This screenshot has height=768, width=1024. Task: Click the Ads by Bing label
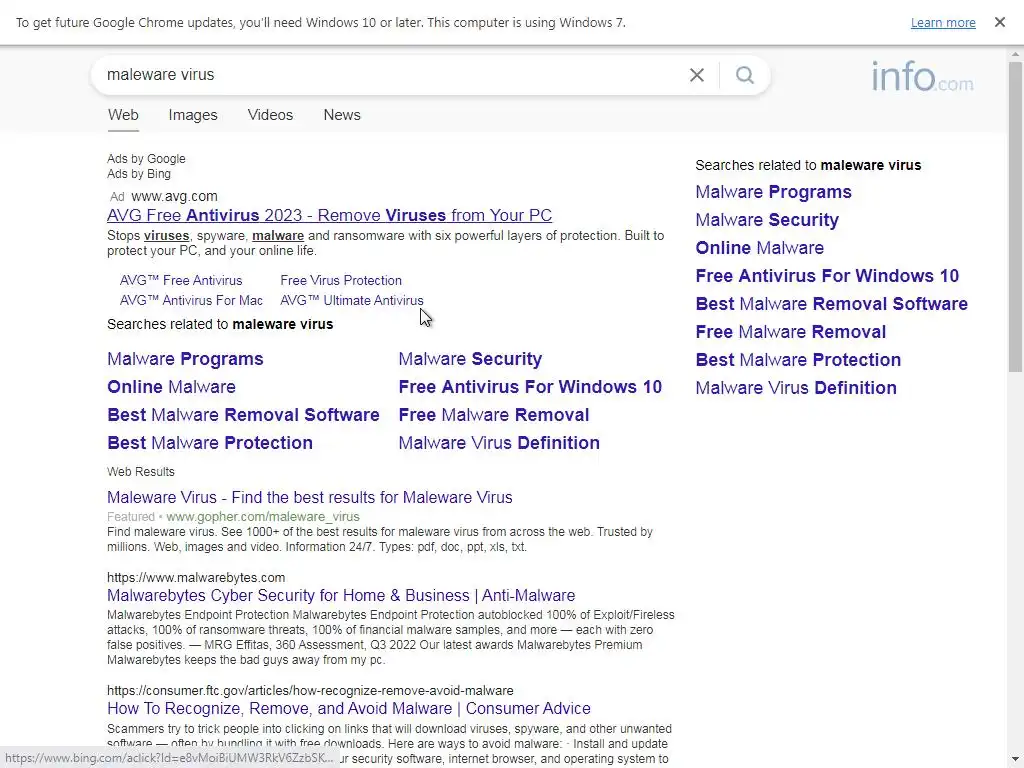coord(139,174)
